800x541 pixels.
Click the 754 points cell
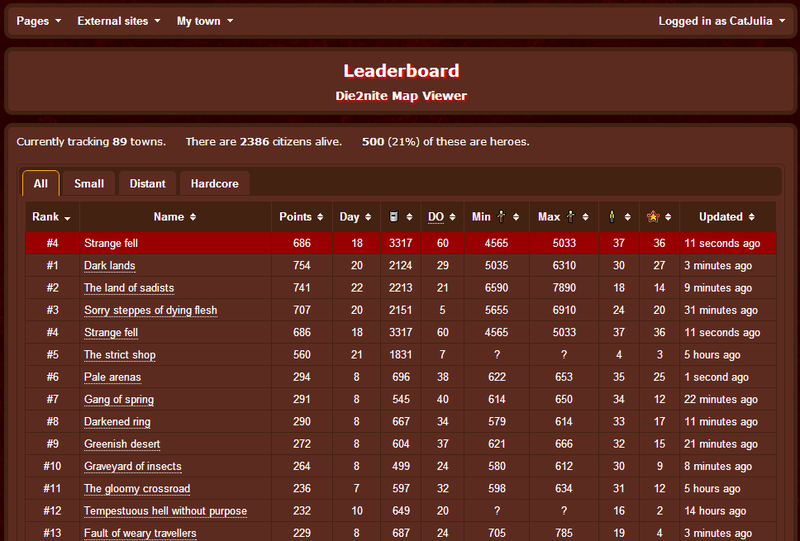point(302,266)
